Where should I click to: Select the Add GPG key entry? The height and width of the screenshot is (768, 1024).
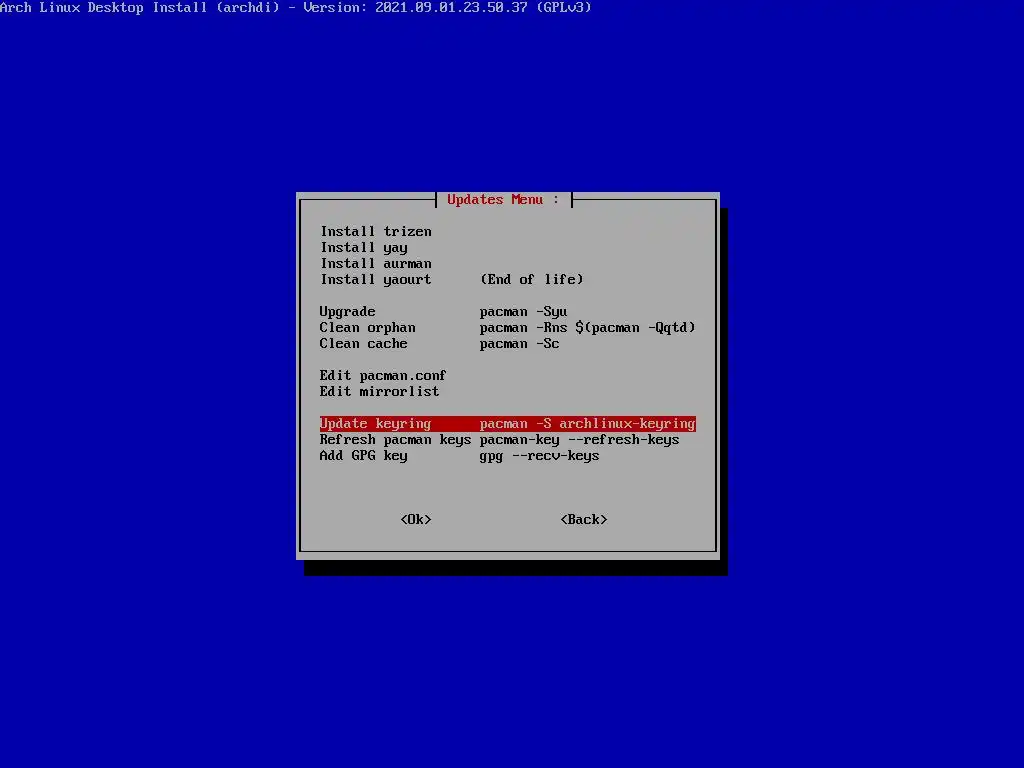pos(459,456)
